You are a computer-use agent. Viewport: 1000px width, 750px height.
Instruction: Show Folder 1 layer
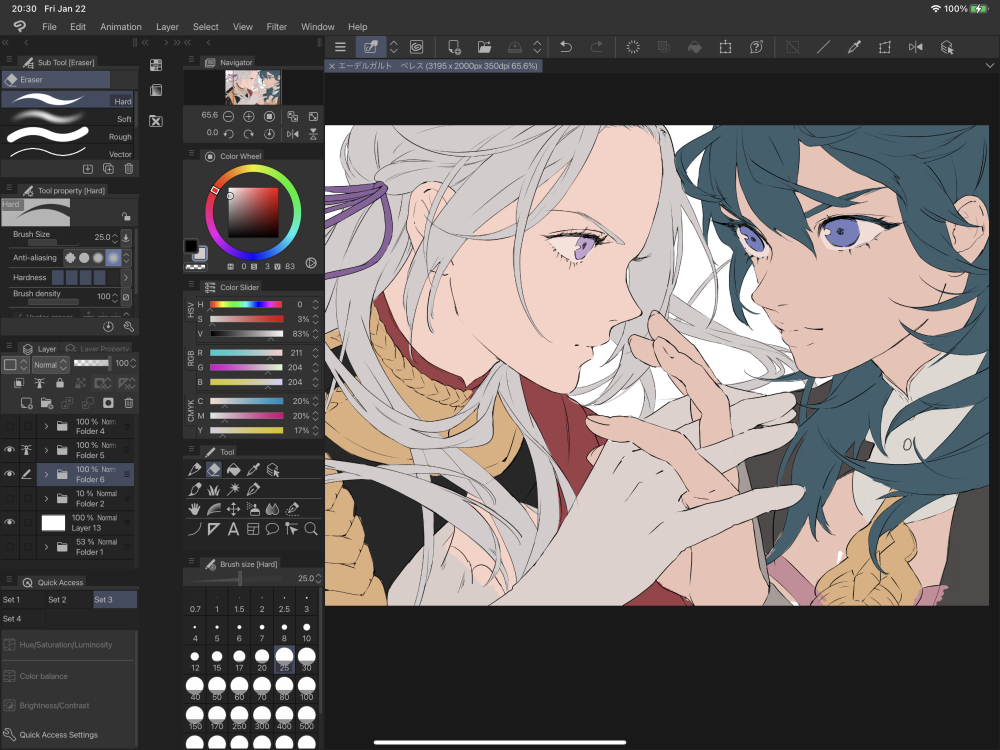click(10, 547)
